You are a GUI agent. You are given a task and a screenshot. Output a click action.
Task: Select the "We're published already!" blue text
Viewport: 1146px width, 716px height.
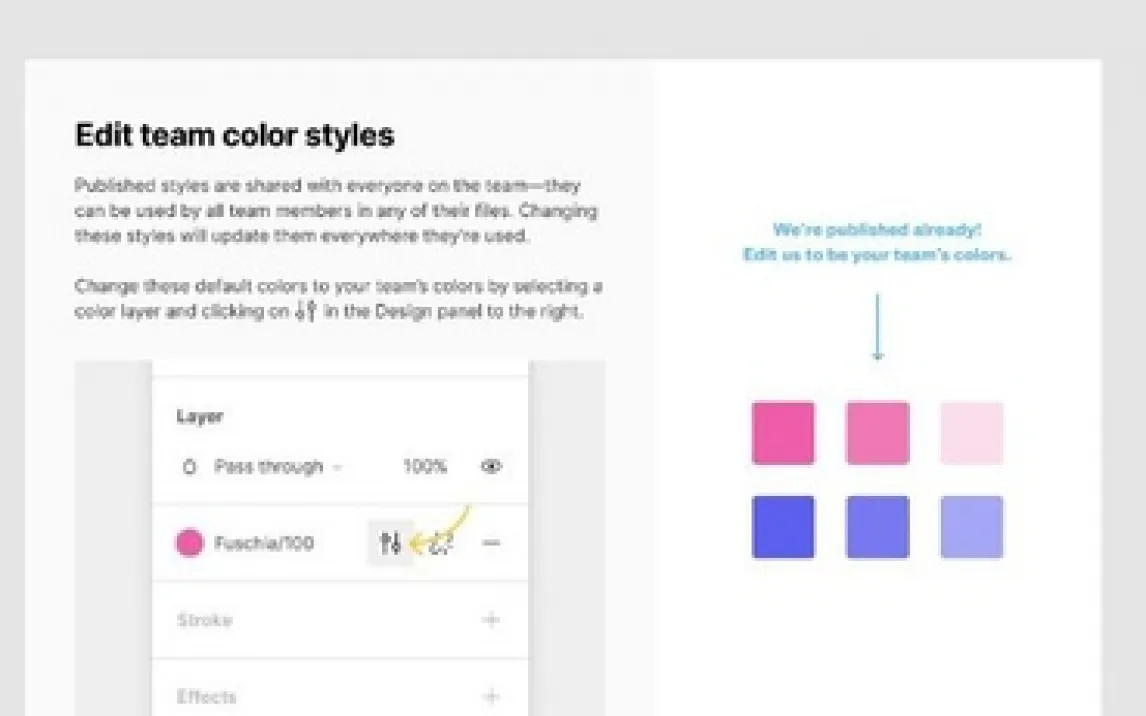tap(877, 230)
